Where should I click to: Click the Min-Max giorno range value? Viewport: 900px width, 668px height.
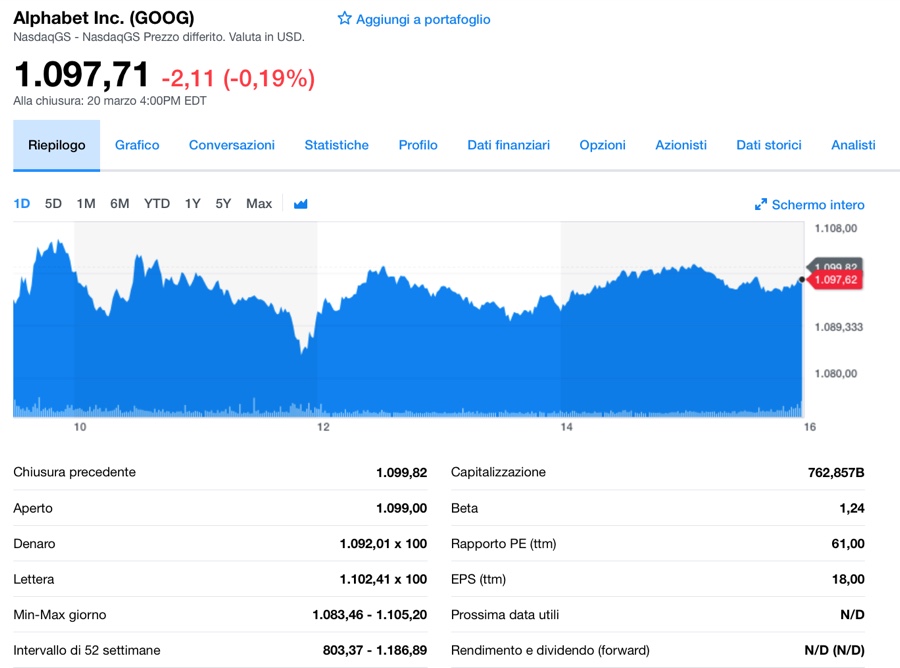(370, 615)
